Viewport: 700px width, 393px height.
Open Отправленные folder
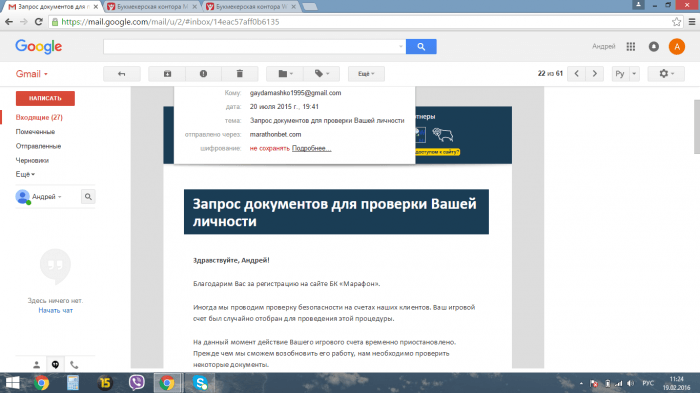click(x=38, y=146)
